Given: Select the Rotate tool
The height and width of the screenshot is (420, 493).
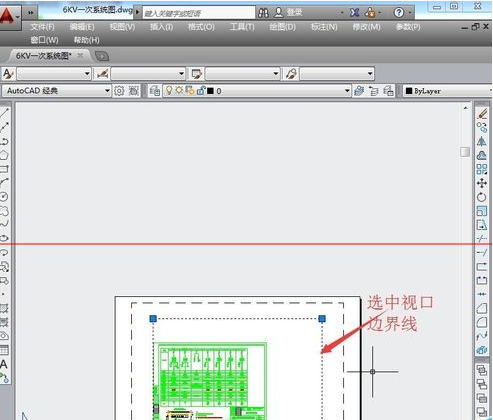Looking at the screenshot, I should point(482,197).
